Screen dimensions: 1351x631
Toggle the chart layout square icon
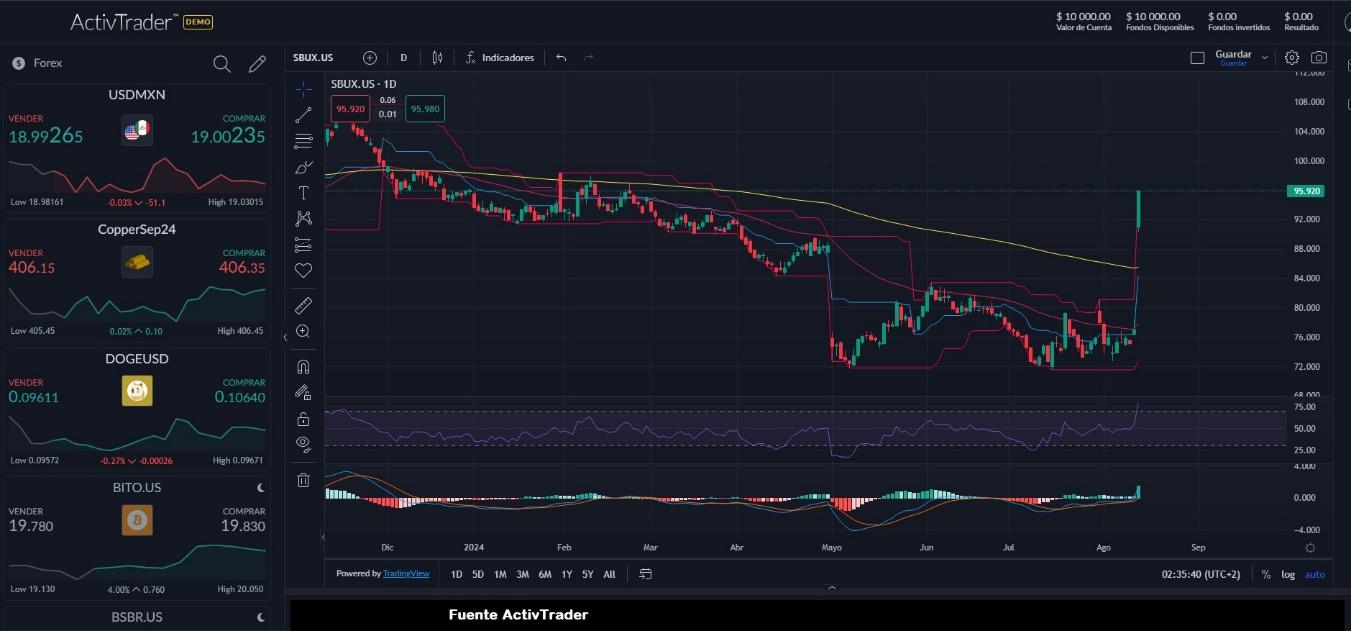[x=1197, y=58]
